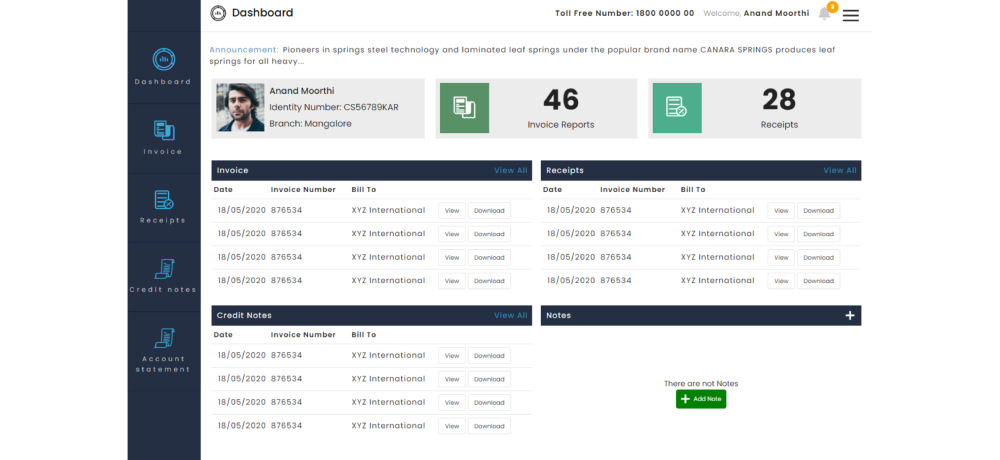The height and width of the screenshot is (460, 1000).
Task: Click the green Receipts card icon
Action: (x=677, y=108)
